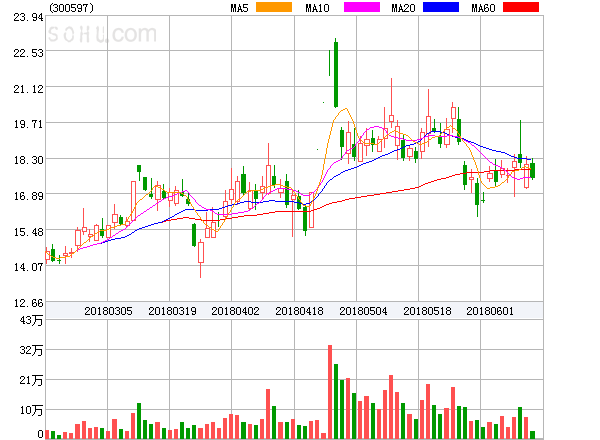Screen dimensions: 600x440
Task: Click the 14.07 price axis label
Action: click(28, 267)
